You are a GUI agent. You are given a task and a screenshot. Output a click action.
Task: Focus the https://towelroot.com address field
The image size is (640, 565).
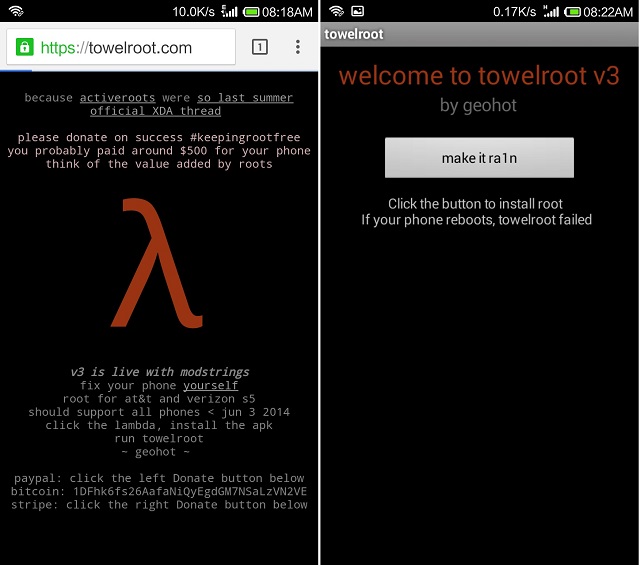[x=121, y=47]
